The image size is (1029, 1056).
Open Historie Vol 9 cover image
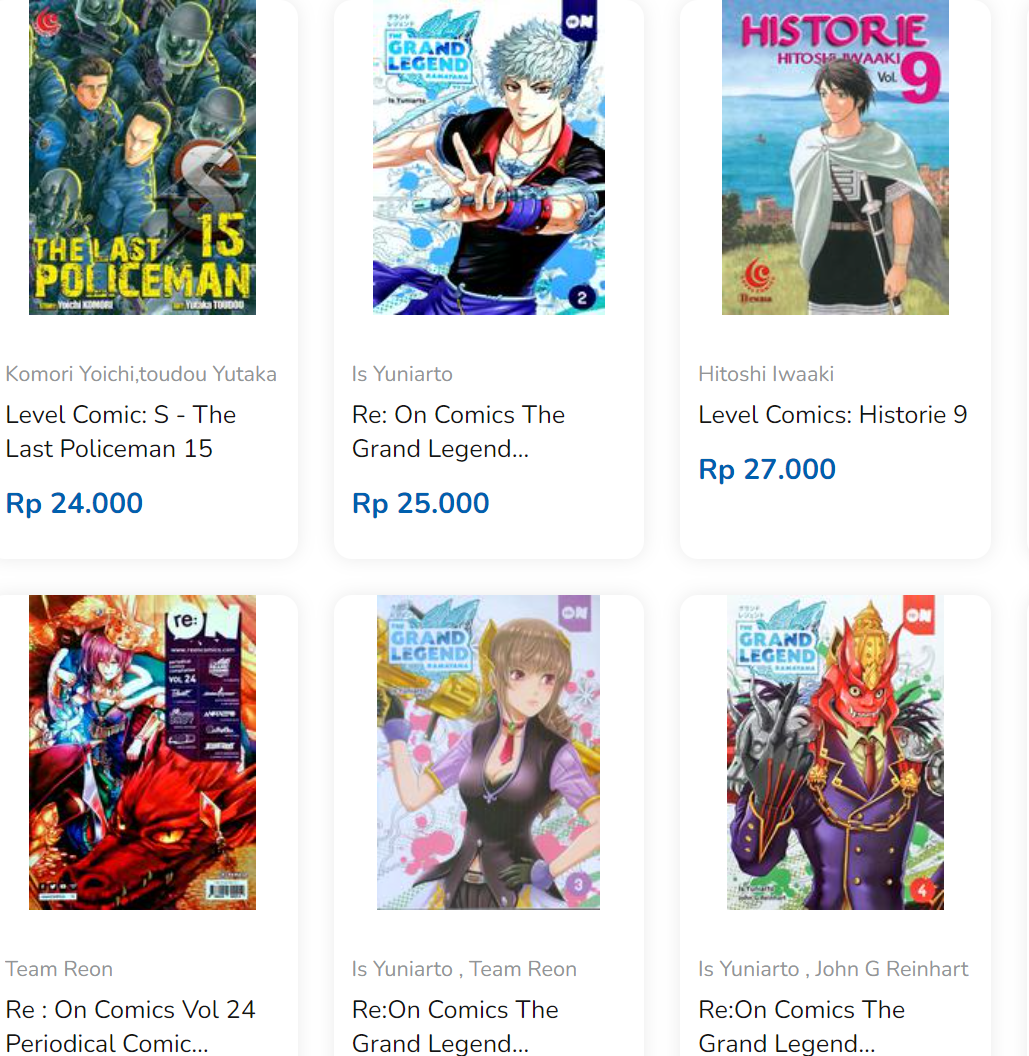tap(835, 157)
